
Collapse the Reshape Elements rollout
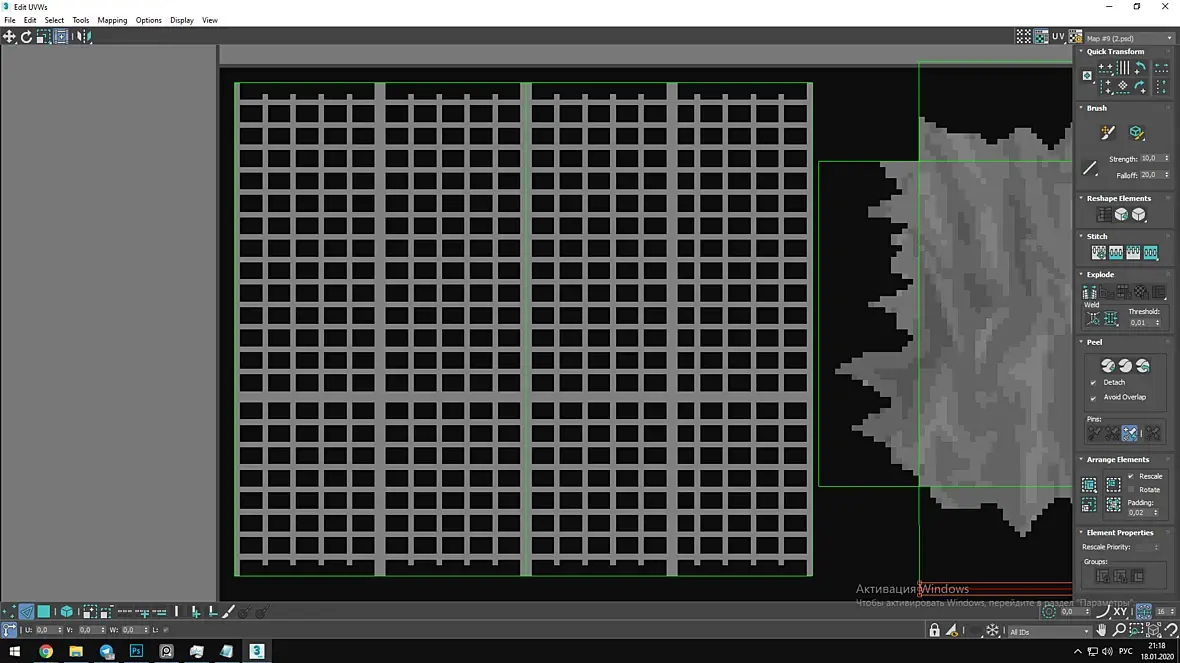click(x=1081, y=199)
